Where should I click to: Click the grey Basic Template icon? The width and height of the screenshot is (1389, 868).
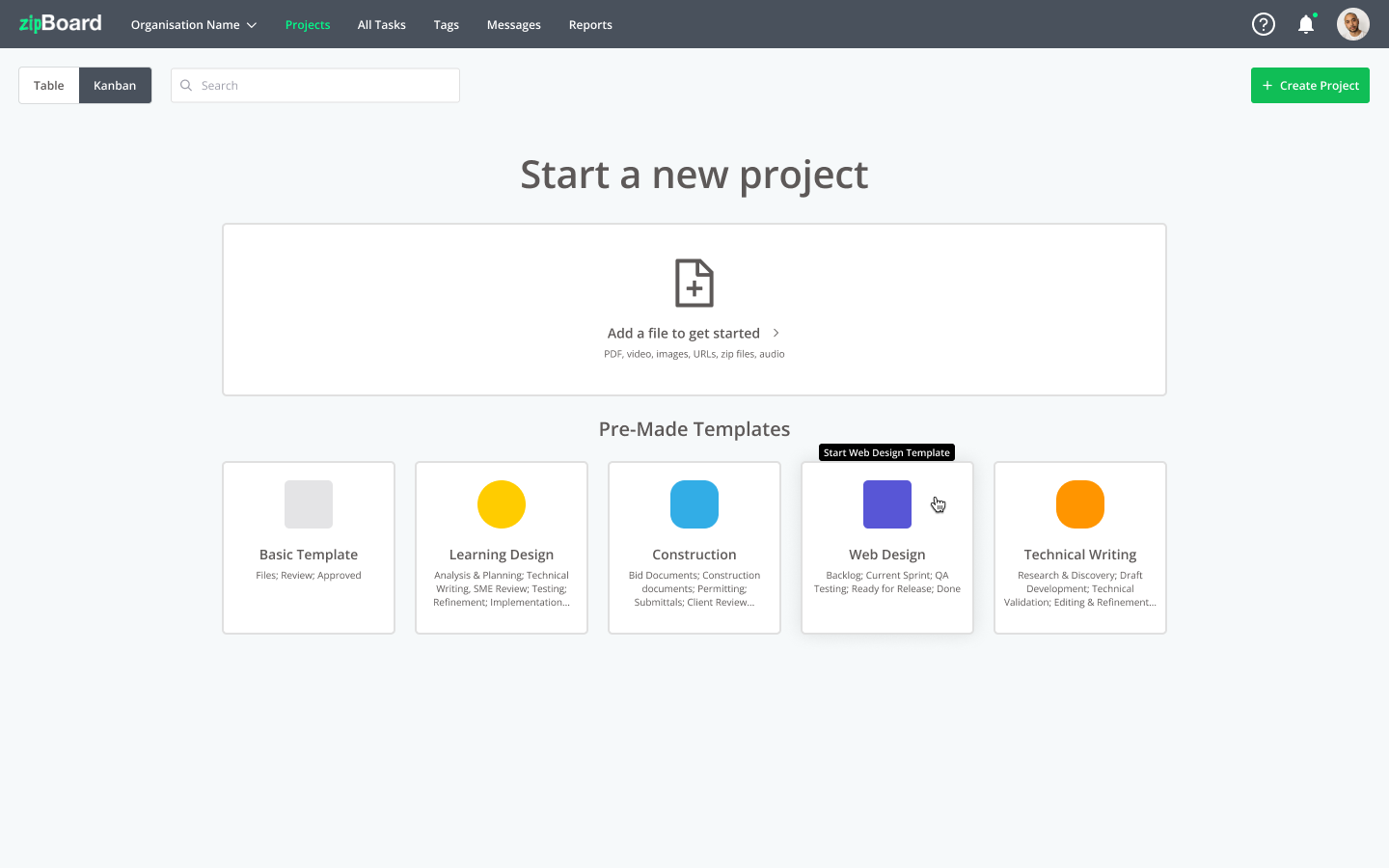[309, 504]
